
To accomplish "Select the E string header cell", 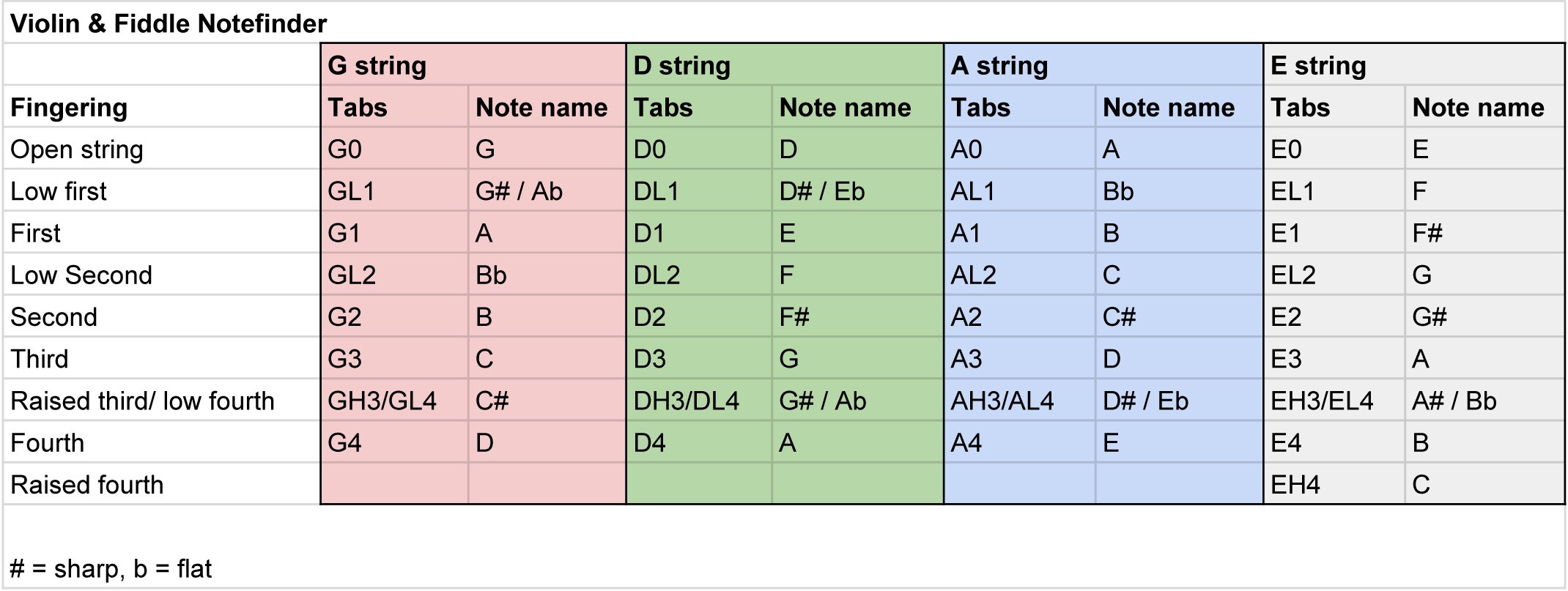I will pyautogui.click(x=1414, y=65).
